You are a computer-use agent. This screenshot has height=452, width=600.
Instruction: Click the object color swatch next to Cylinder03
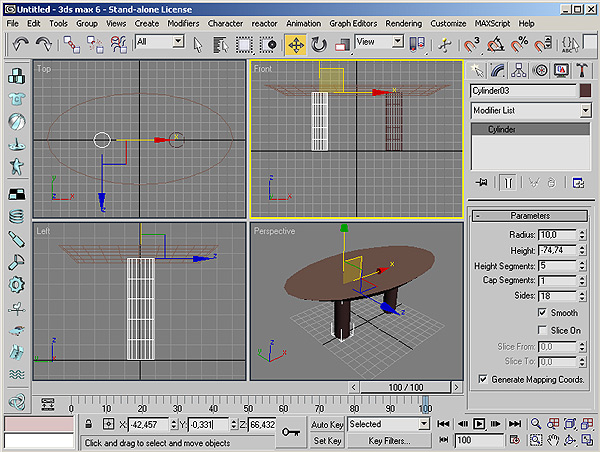tap(585, 90)
